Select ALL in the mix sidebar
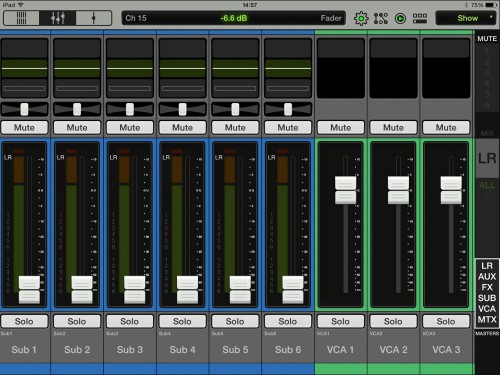500x375 pixels. click(x=487, y=185)
